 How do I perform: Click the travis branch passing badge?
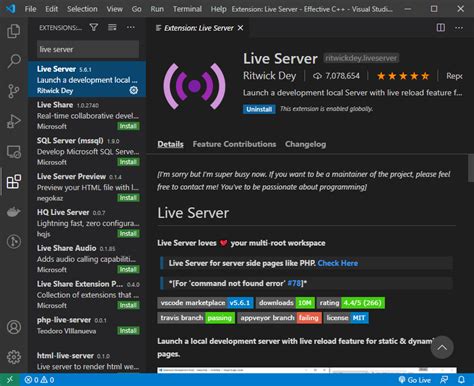(196, 318)
